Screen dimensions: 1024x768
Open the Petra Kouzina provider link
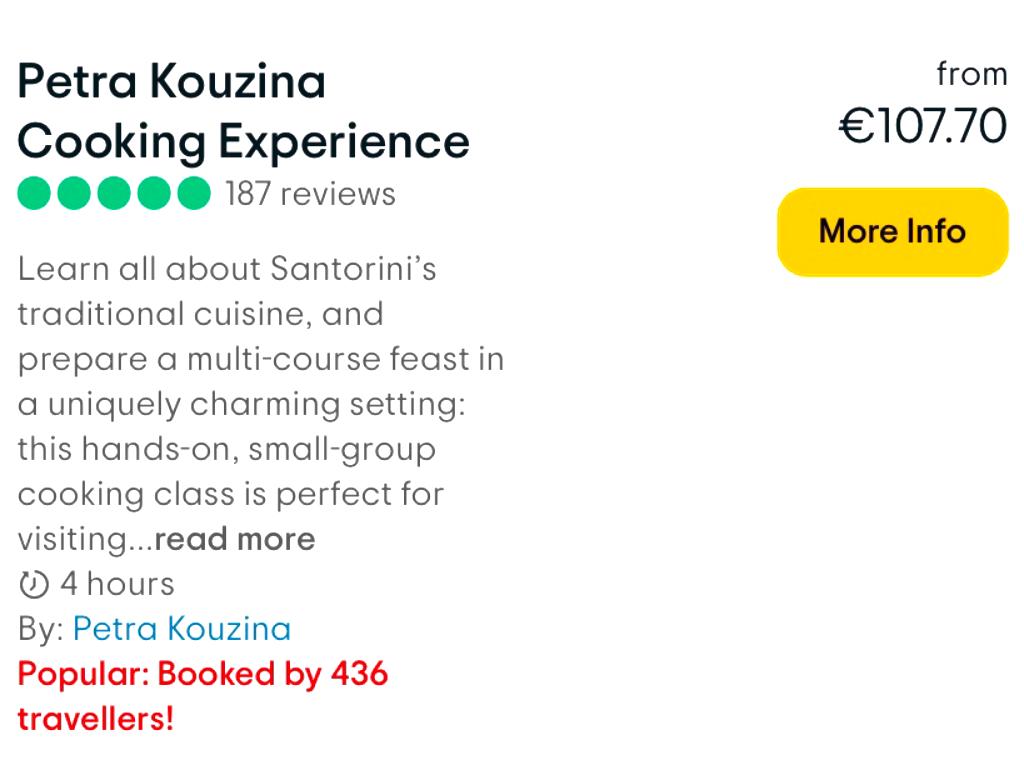click(x=182, y=629)
